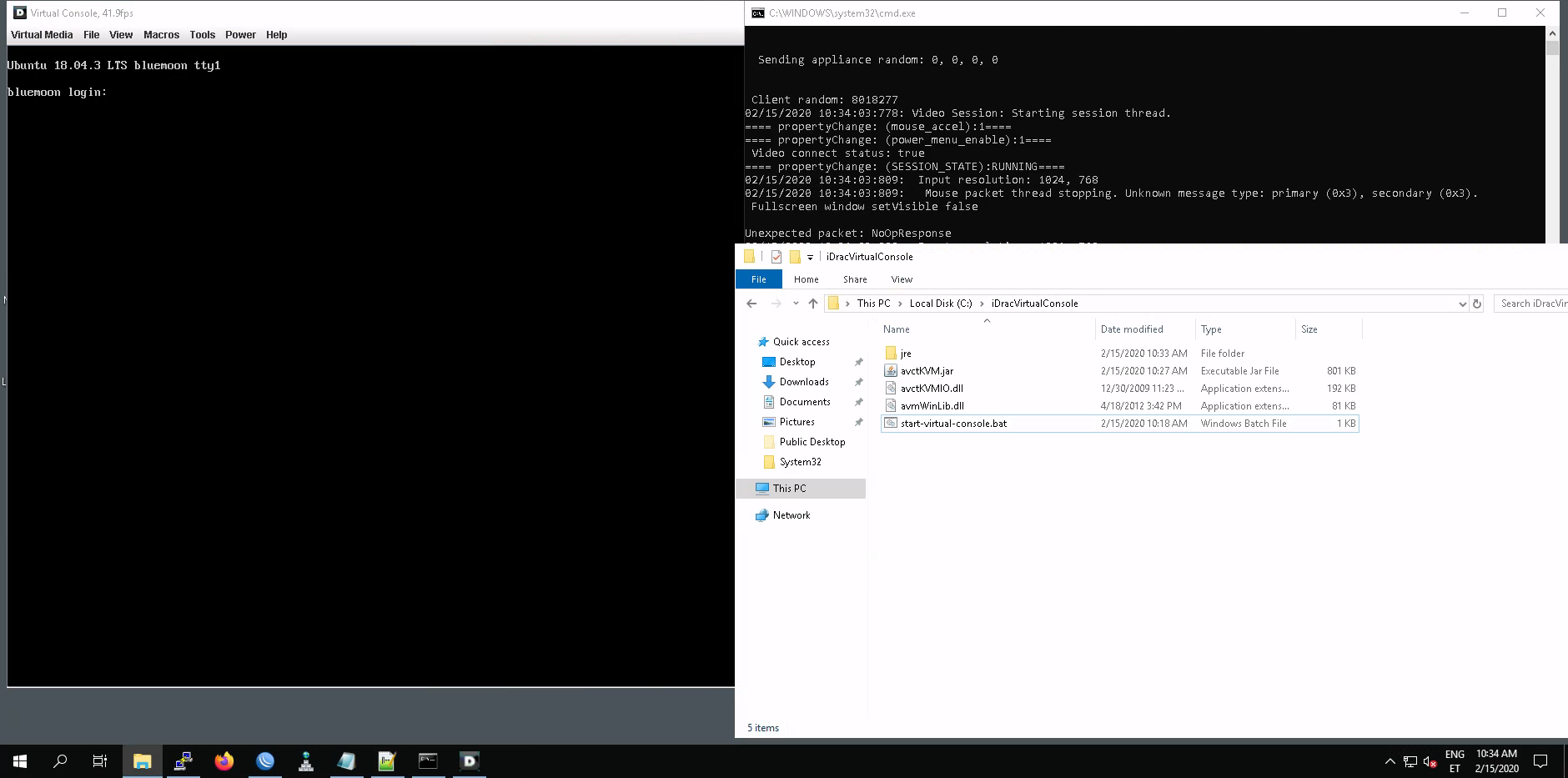Refresh the iDracVirtualConsole folder
The height and width of the screenshot is (778, 1568).
1476,304
